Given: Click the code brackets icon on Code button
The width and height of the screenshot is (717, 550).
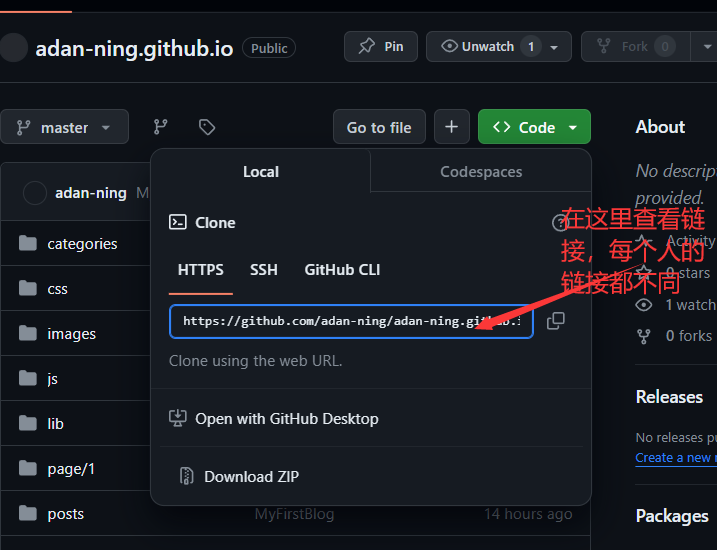Looking at the screenshot, I should (502, 127).
